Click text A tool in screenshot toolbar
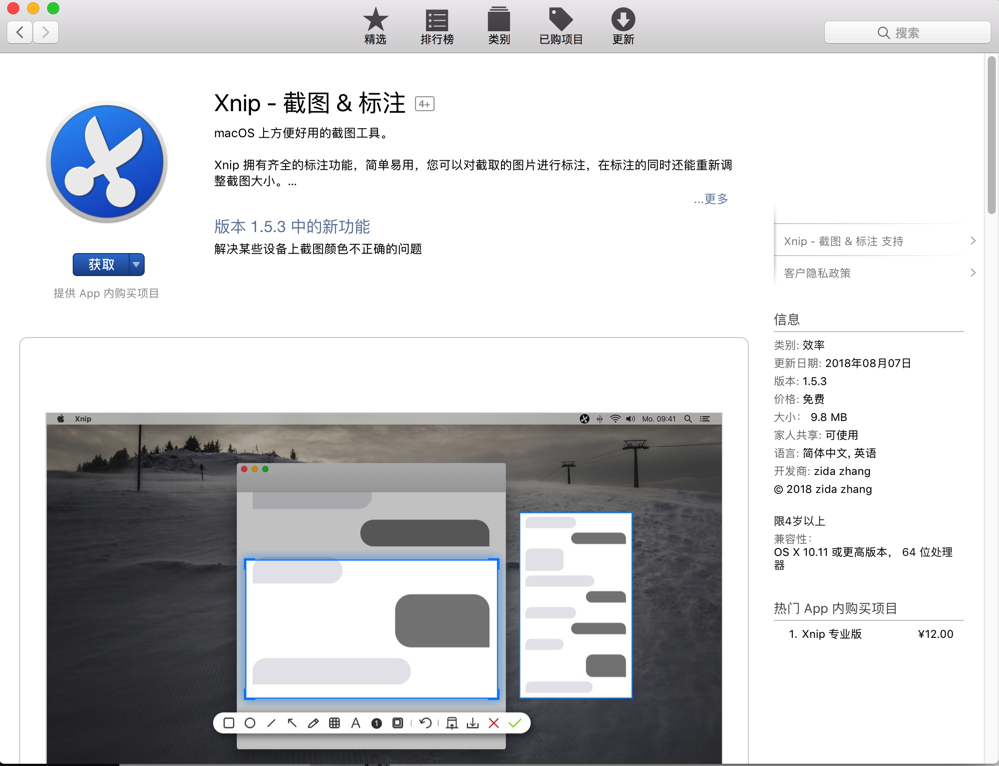The width and height of the screenshot is (999, 766). (356, 723)
